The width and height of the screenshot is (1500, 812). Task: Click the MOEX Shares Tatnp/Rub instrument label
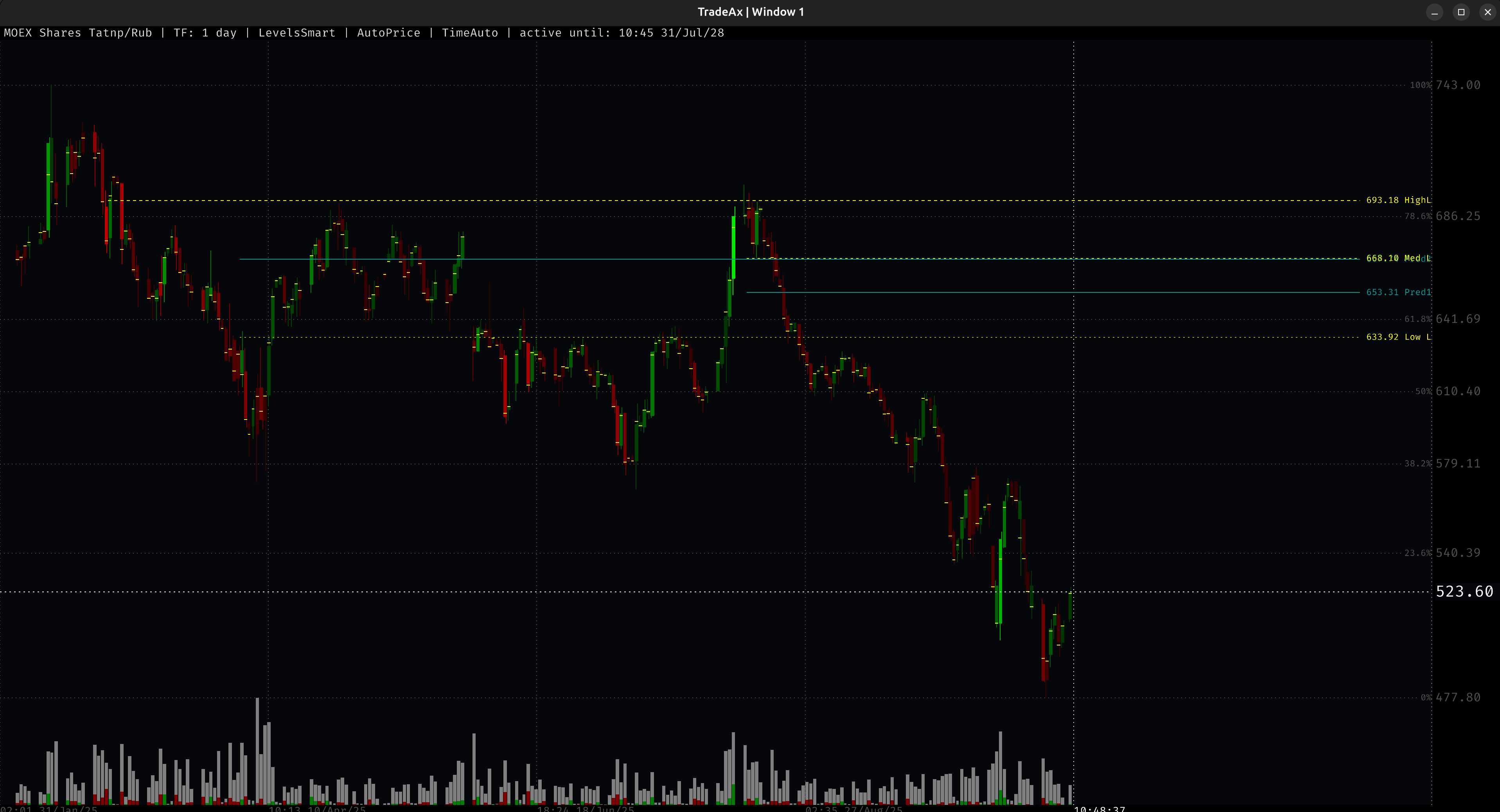(77, 33)
